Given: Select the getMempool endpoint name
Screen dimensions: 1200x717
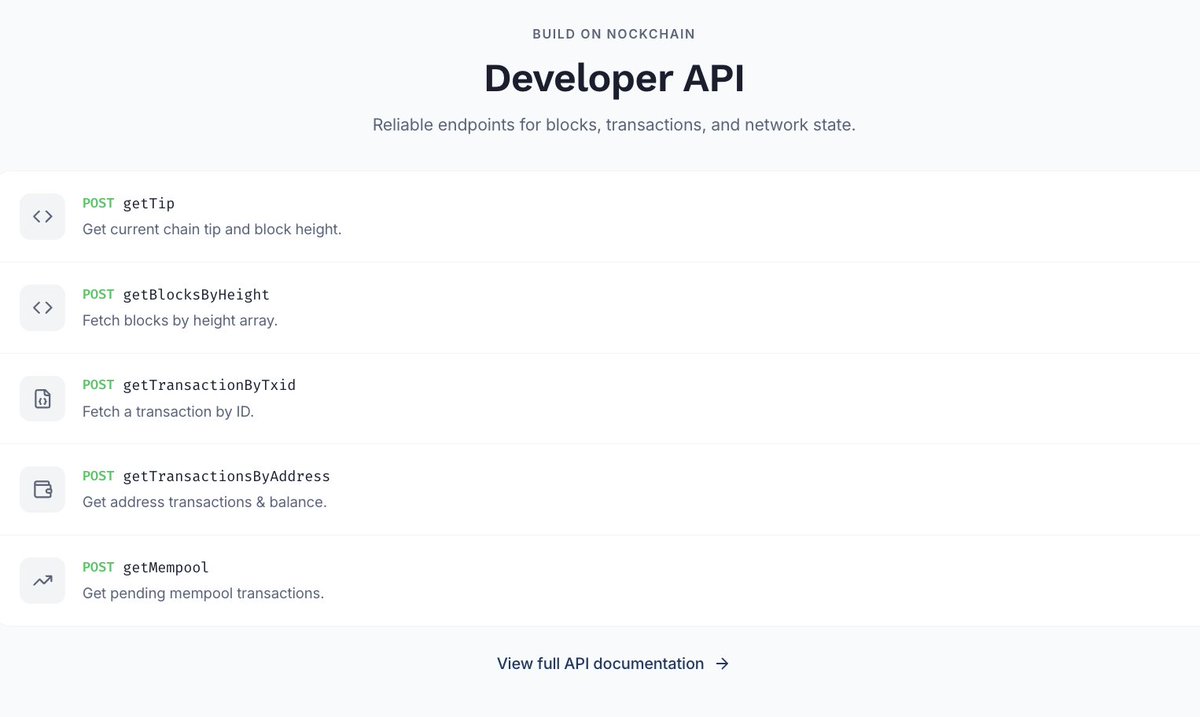Looking at the screenshot, I should coord(166,567).
